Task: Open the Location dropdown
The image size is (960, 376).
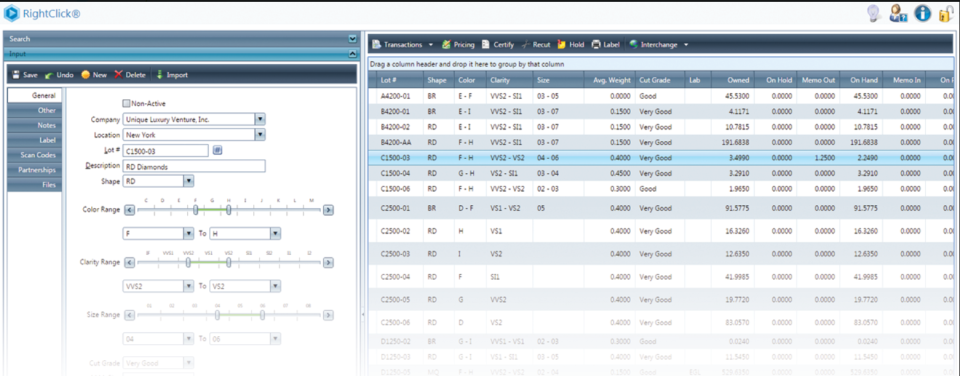Action: [x=260, y=135]
